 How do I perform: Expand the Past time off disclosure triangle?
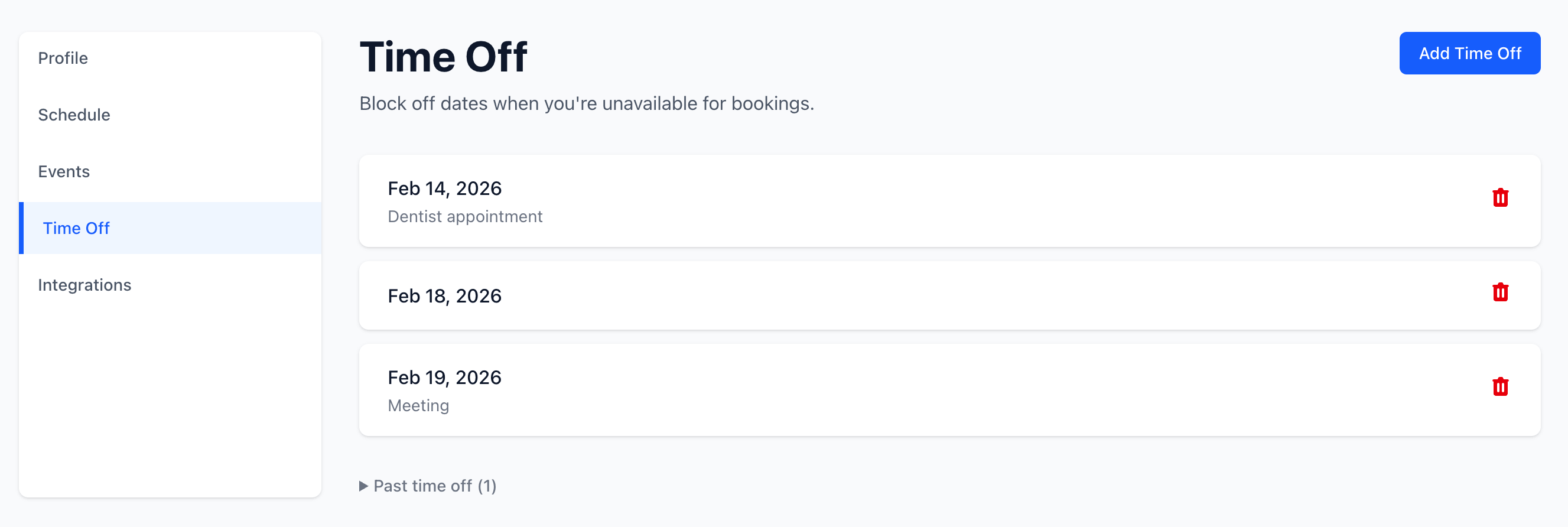[x=363, y=486]
